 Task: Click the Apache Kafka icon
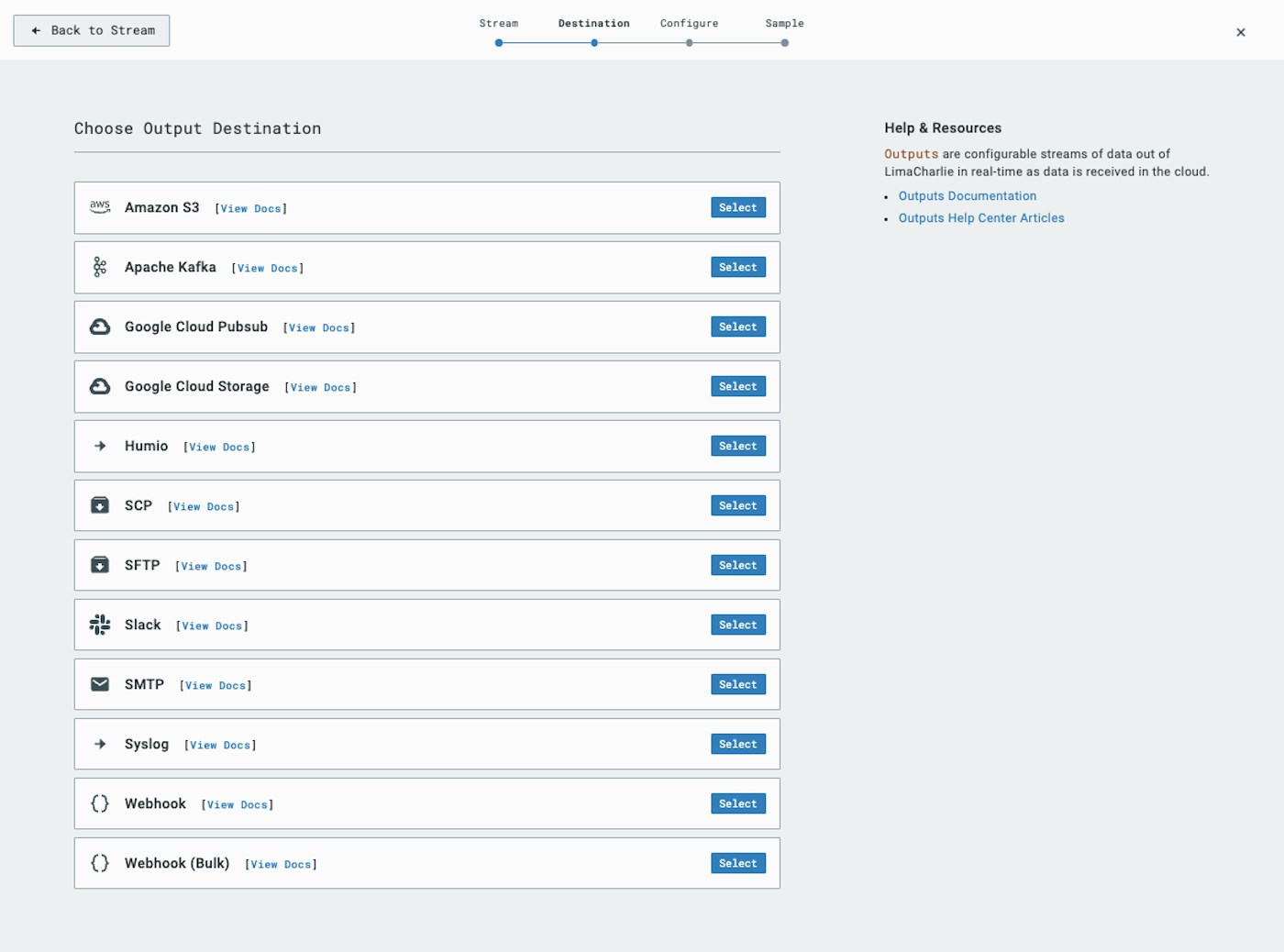pos(100,267)
